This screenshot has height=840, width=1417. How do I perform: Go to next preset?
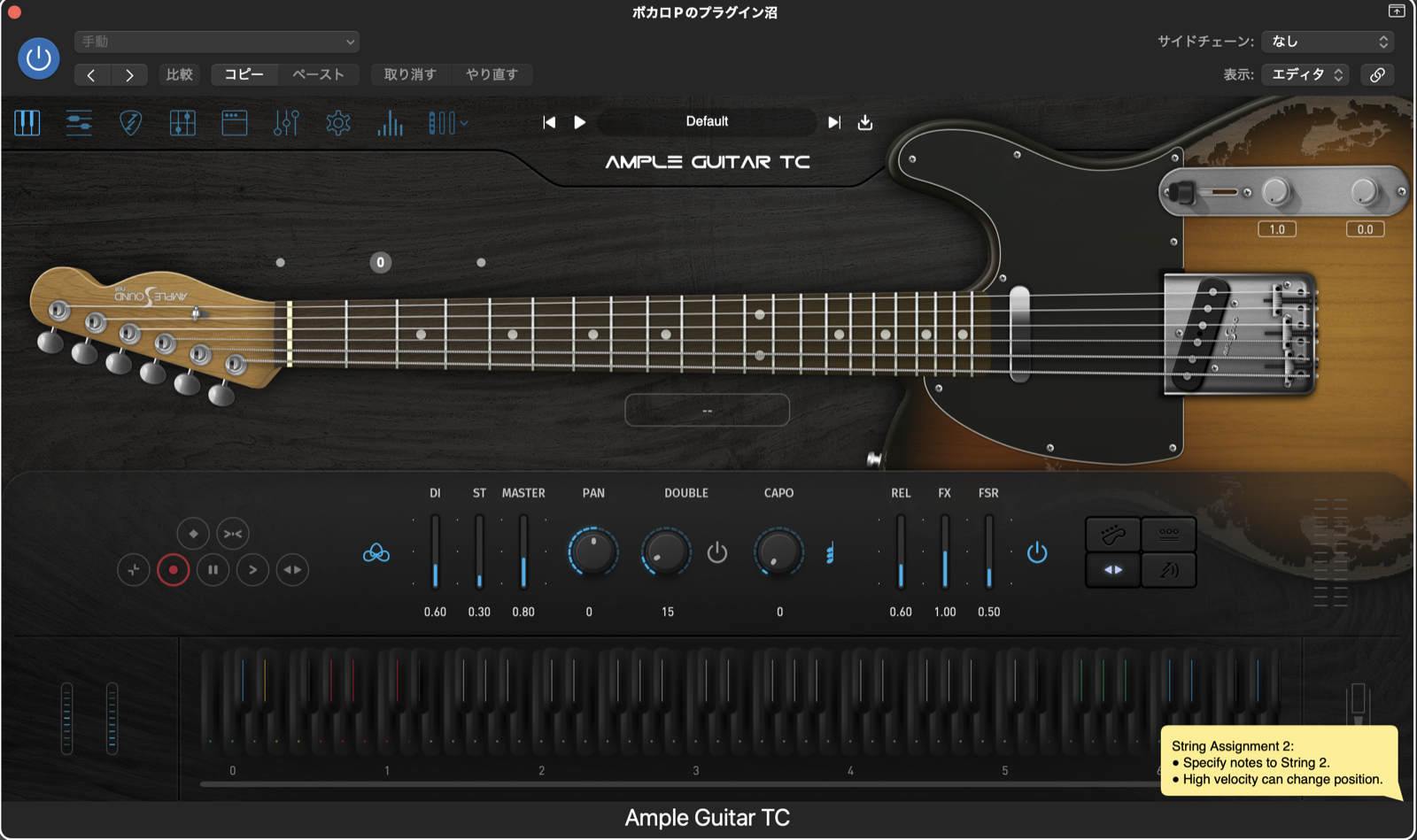(833, 122)
